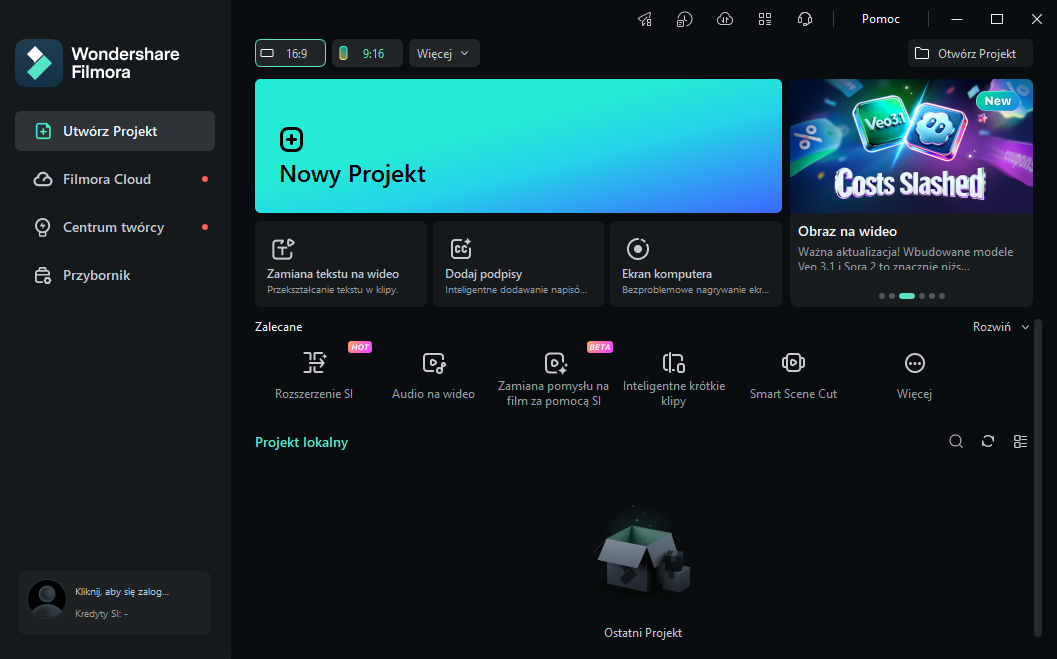Launch Smart Scene Cut feature
The image size is (1057, 659).
click(793, 375)
